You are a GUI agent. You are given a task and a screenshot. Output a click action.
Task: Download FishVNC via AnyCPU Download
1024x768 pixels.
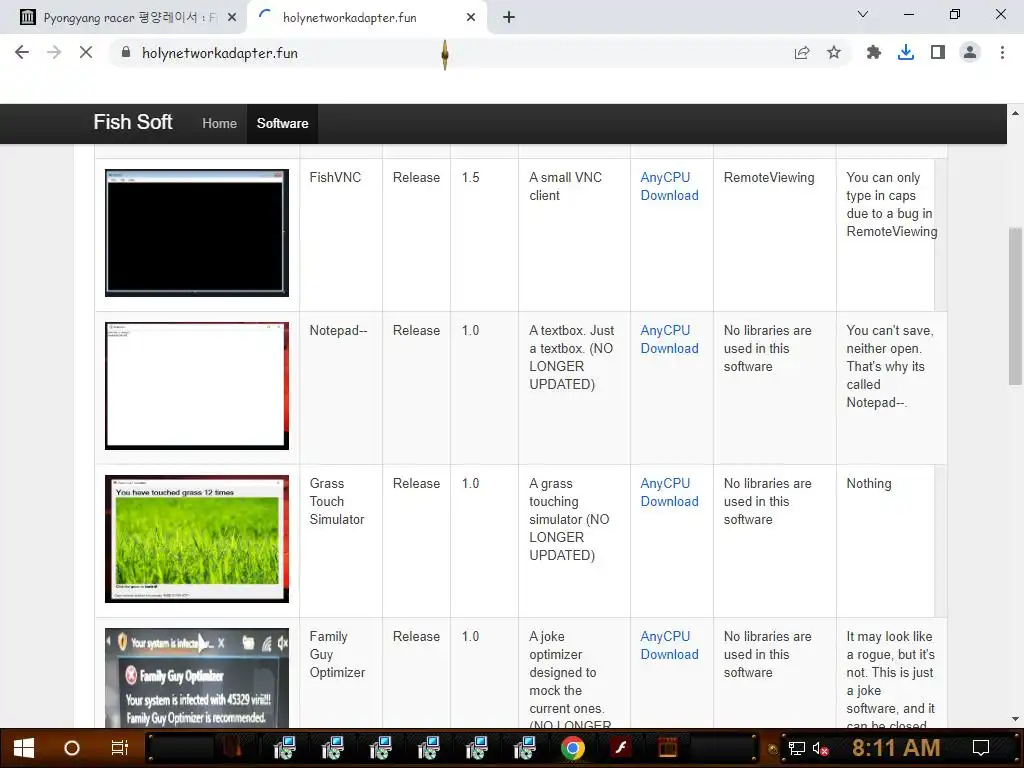pyautogui.click(x=669, y=186)
